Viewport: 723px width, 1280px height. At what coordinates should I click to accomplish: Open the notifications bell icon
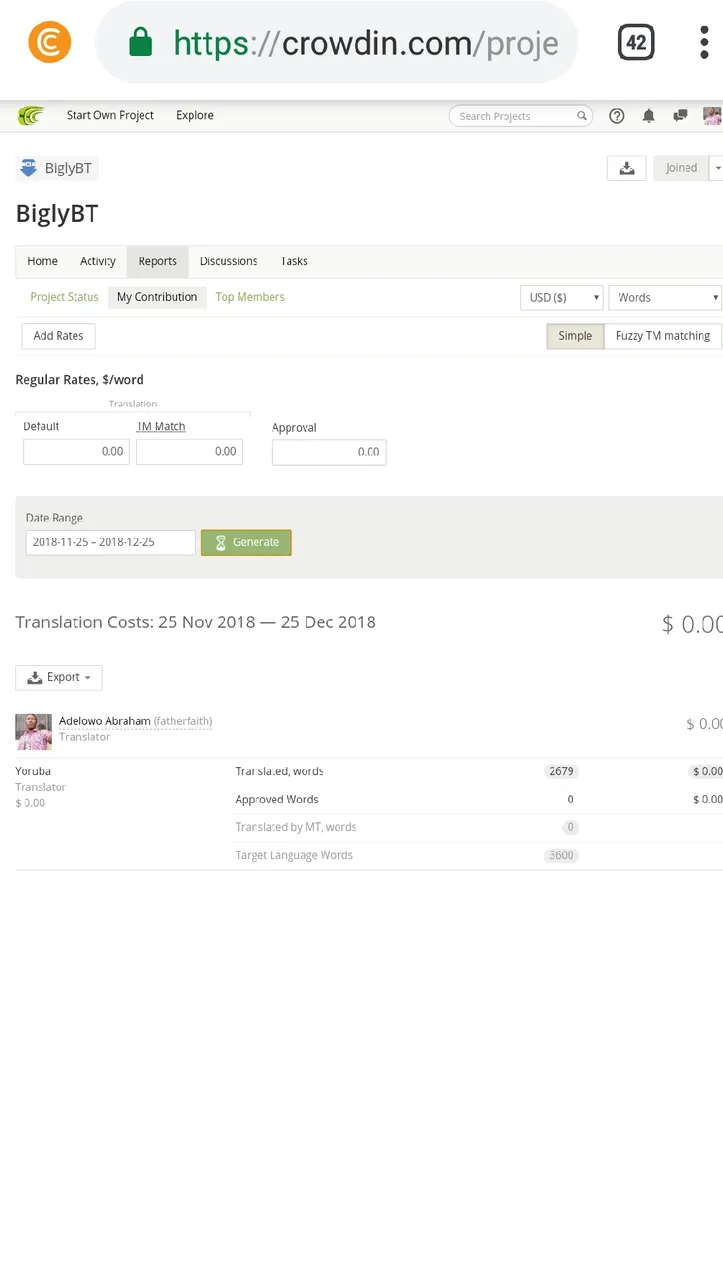click(x=648, y=116)
